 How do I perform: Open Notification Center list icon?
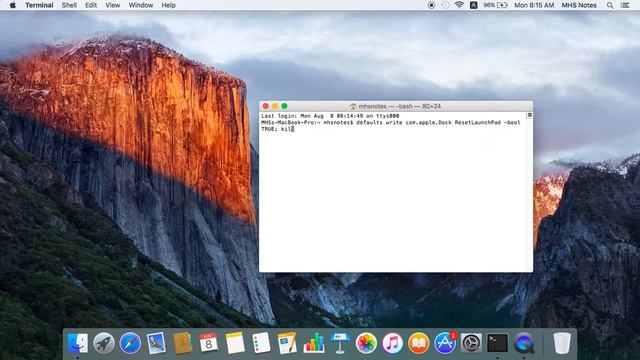click(625, 5)
